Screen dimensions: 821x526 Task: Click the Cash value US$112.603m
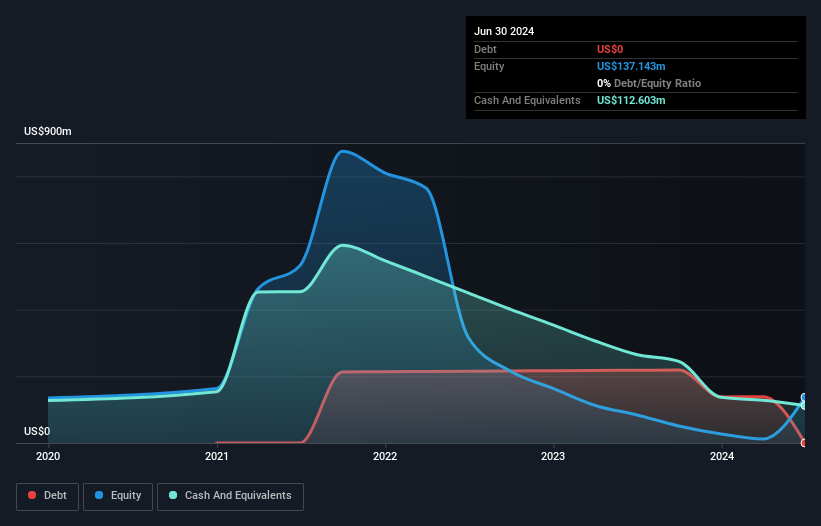point(631,100)
